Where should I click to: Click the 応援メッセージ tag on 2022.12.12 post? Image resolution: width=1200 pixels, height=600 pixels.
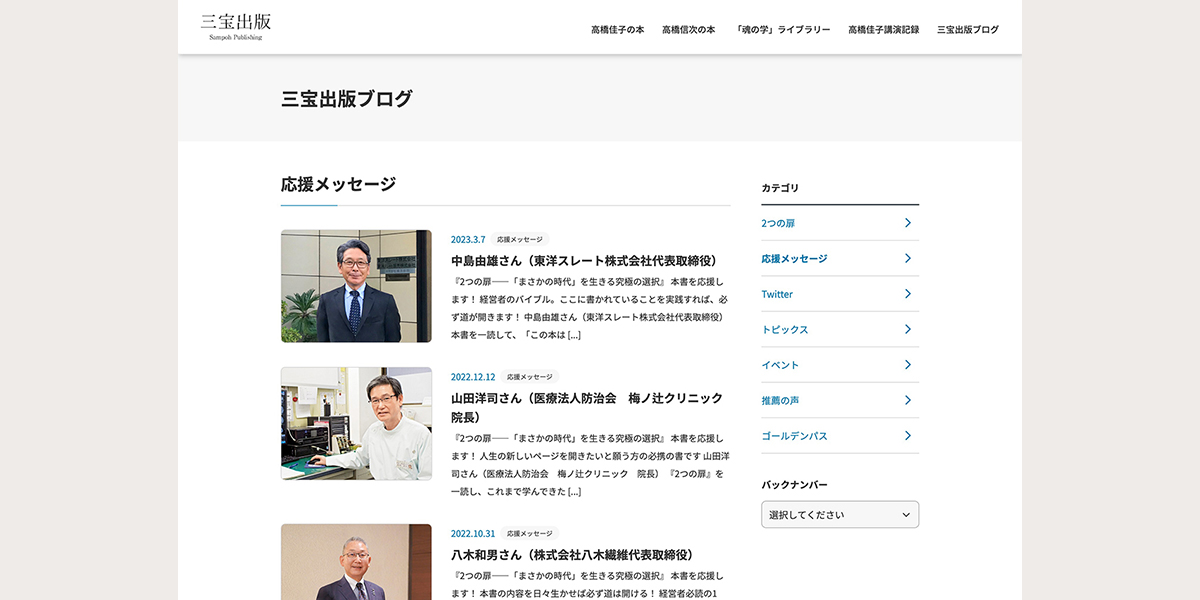pyautogui.click(x=530, y=377)
